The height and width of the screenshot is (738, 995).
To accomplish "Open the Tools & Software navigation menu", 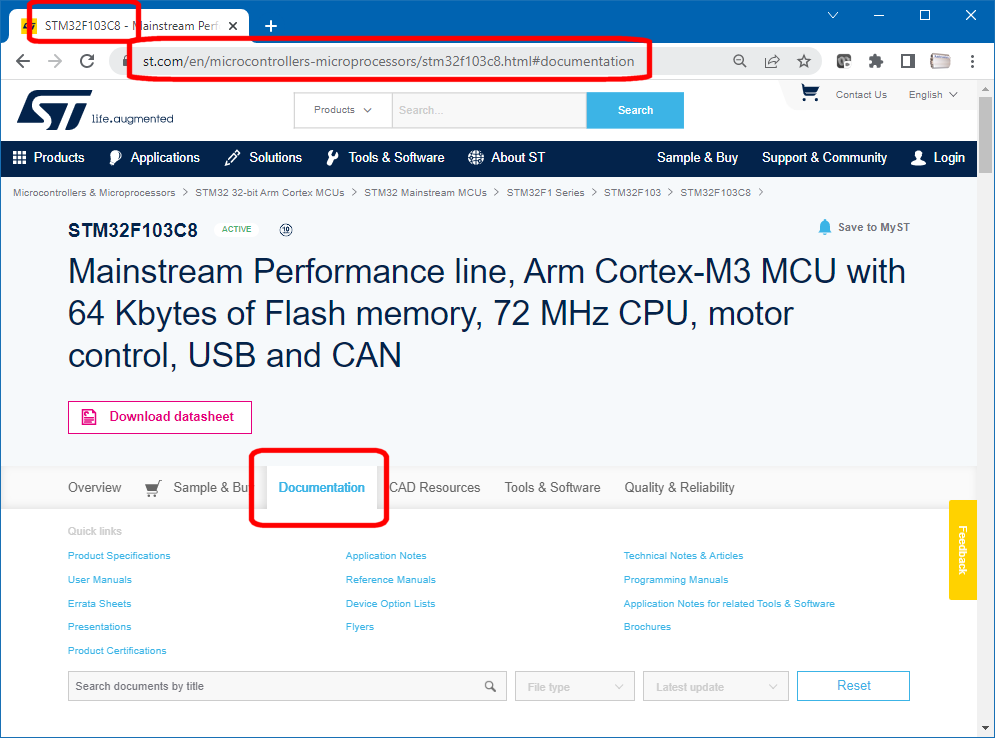I will click(x=385, y=157).
